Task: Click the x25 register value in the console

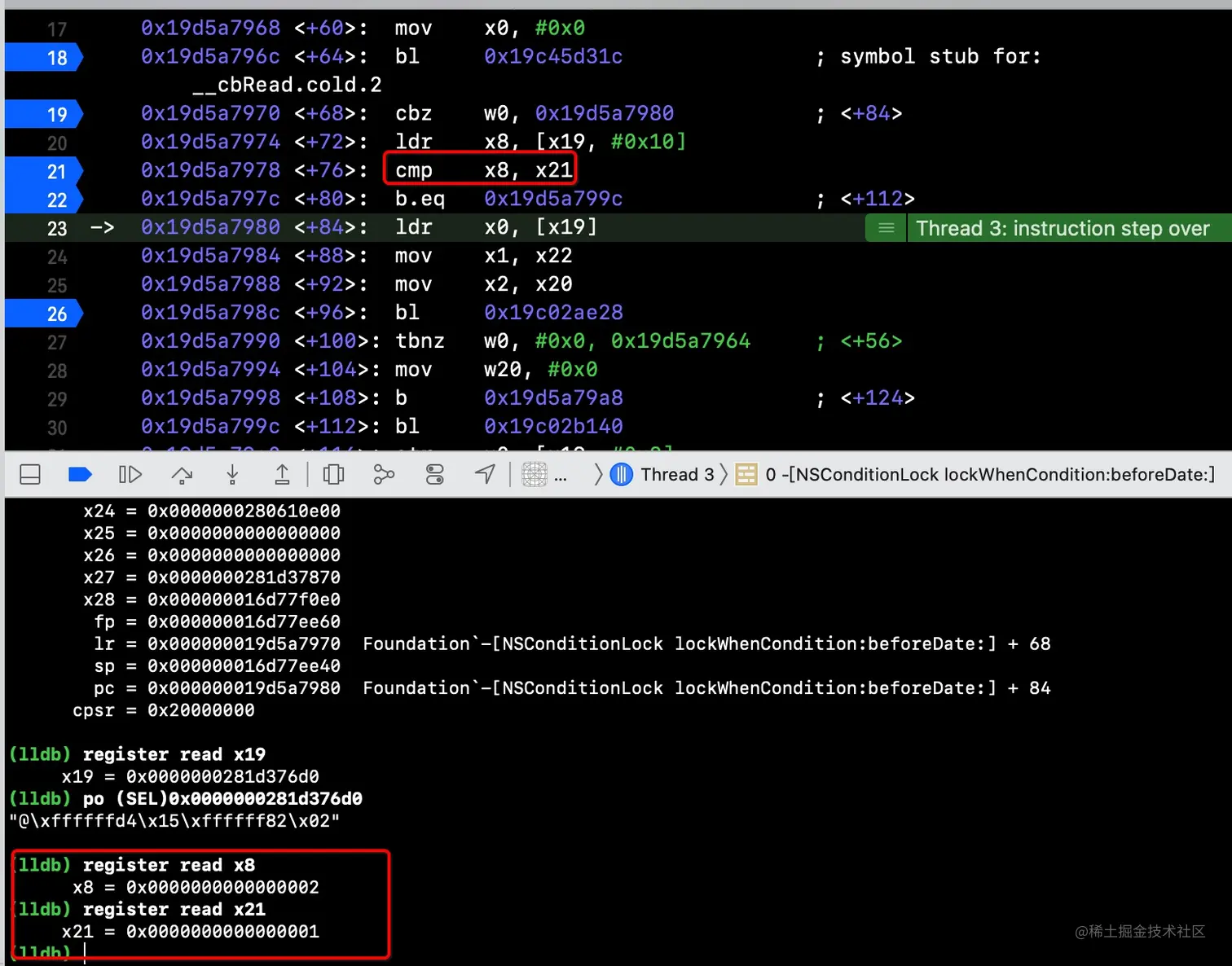Action: point(244,533)
